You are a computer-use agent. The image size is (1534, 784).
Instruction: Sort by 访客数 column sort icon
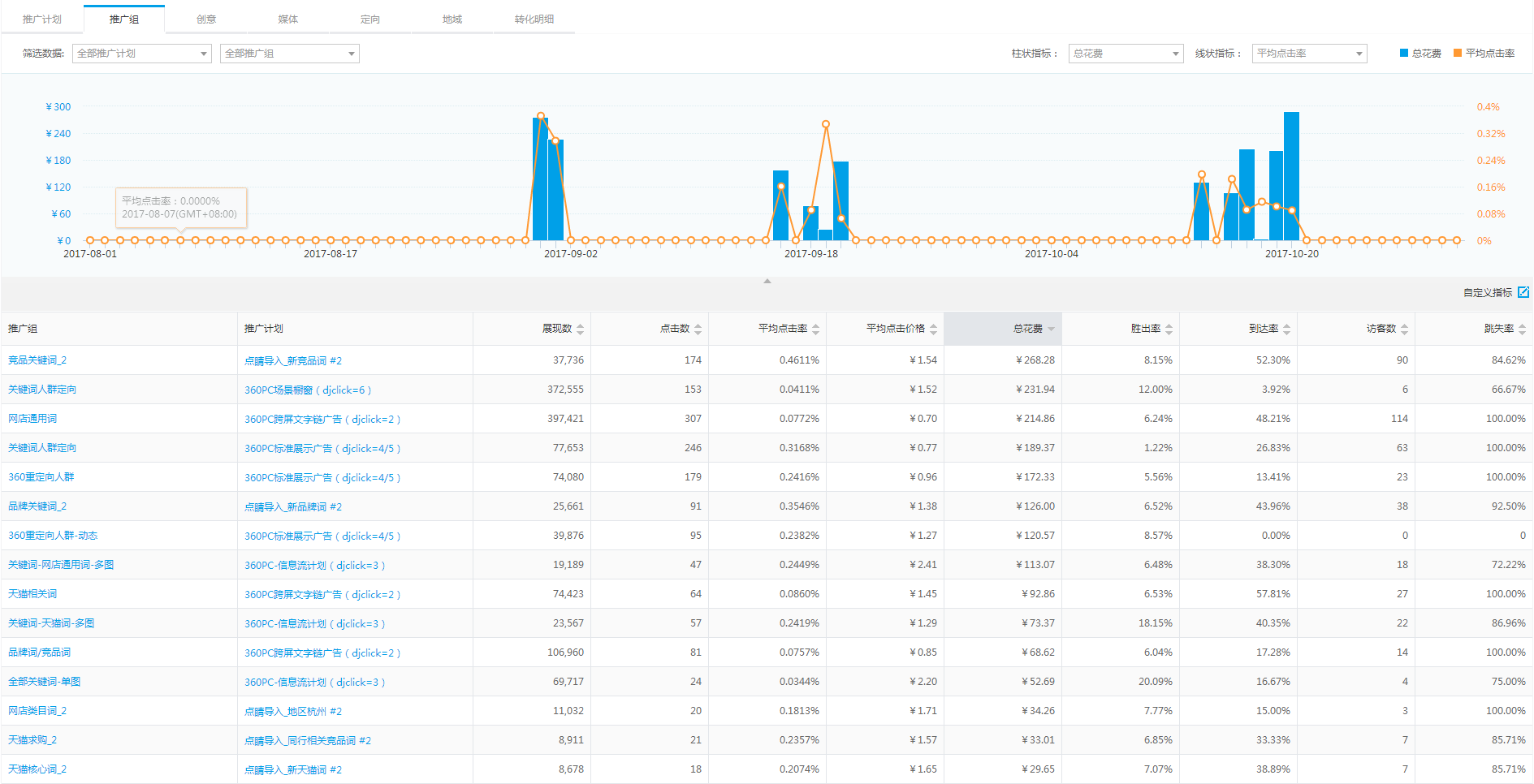coord(1404,329)
